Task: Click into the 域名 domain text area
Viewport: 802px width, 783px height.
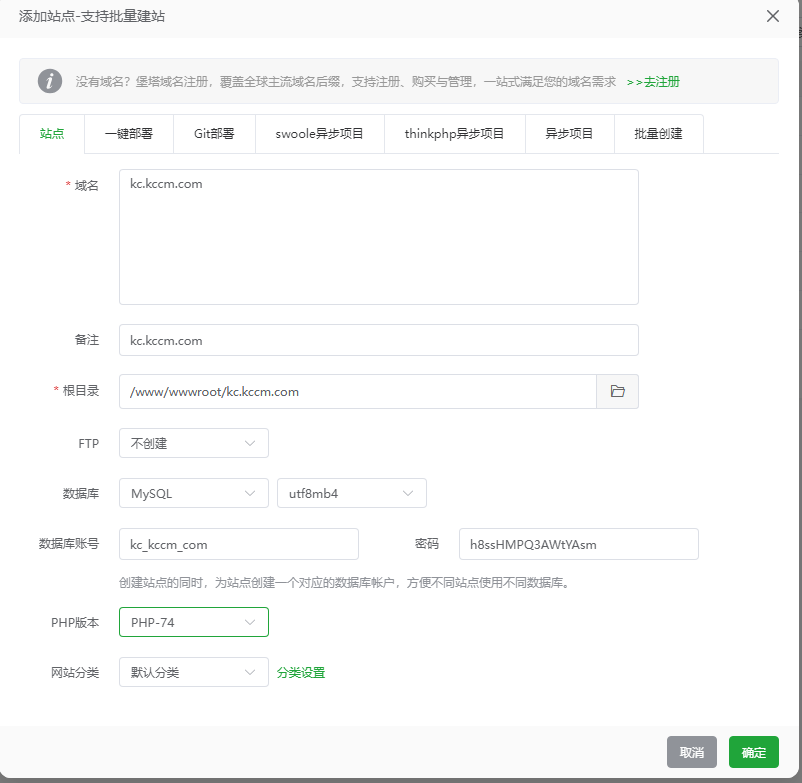Action: click(379, 237)
